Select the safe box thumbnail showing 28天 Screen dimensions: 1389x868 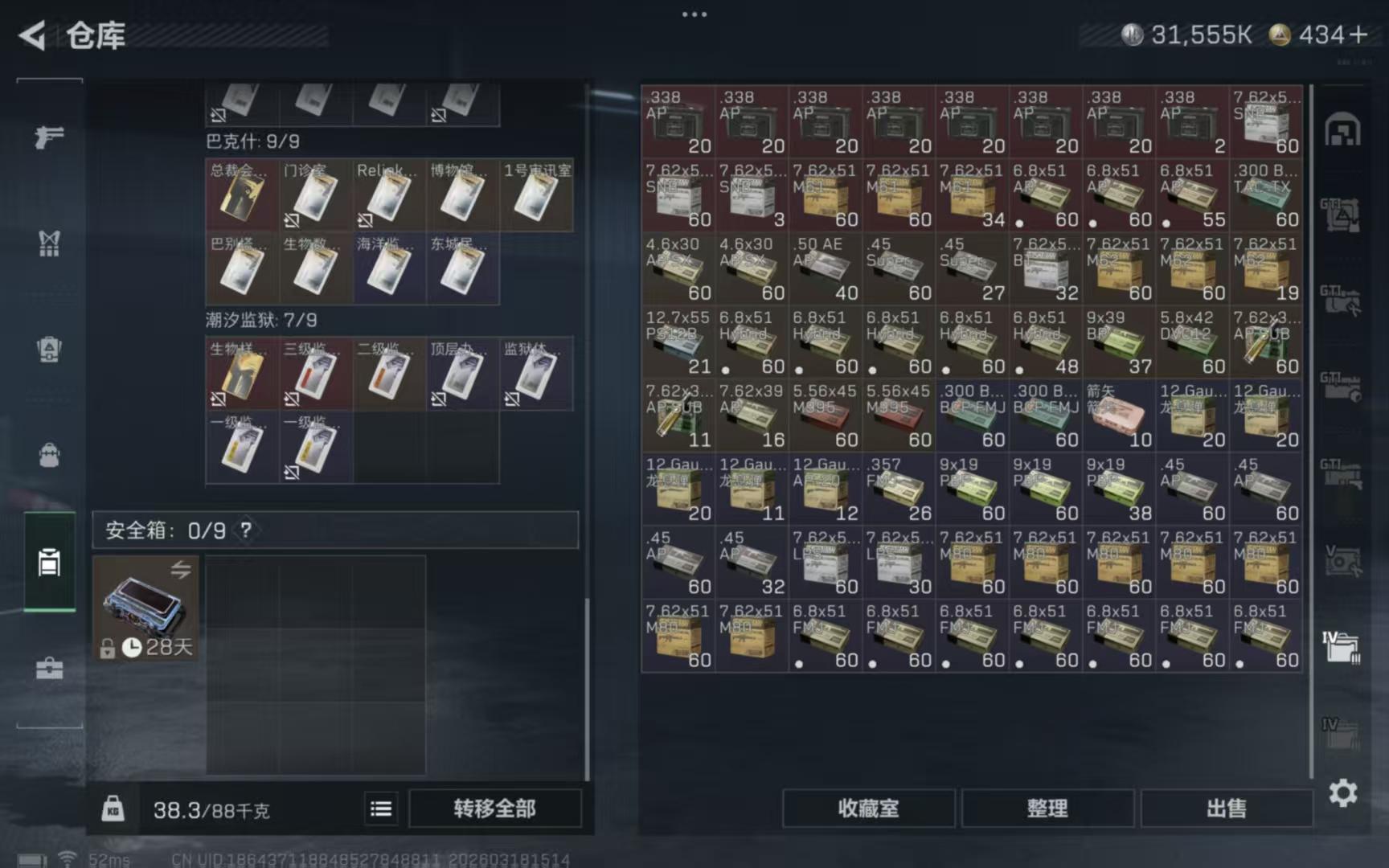click(x=145, y=608)
